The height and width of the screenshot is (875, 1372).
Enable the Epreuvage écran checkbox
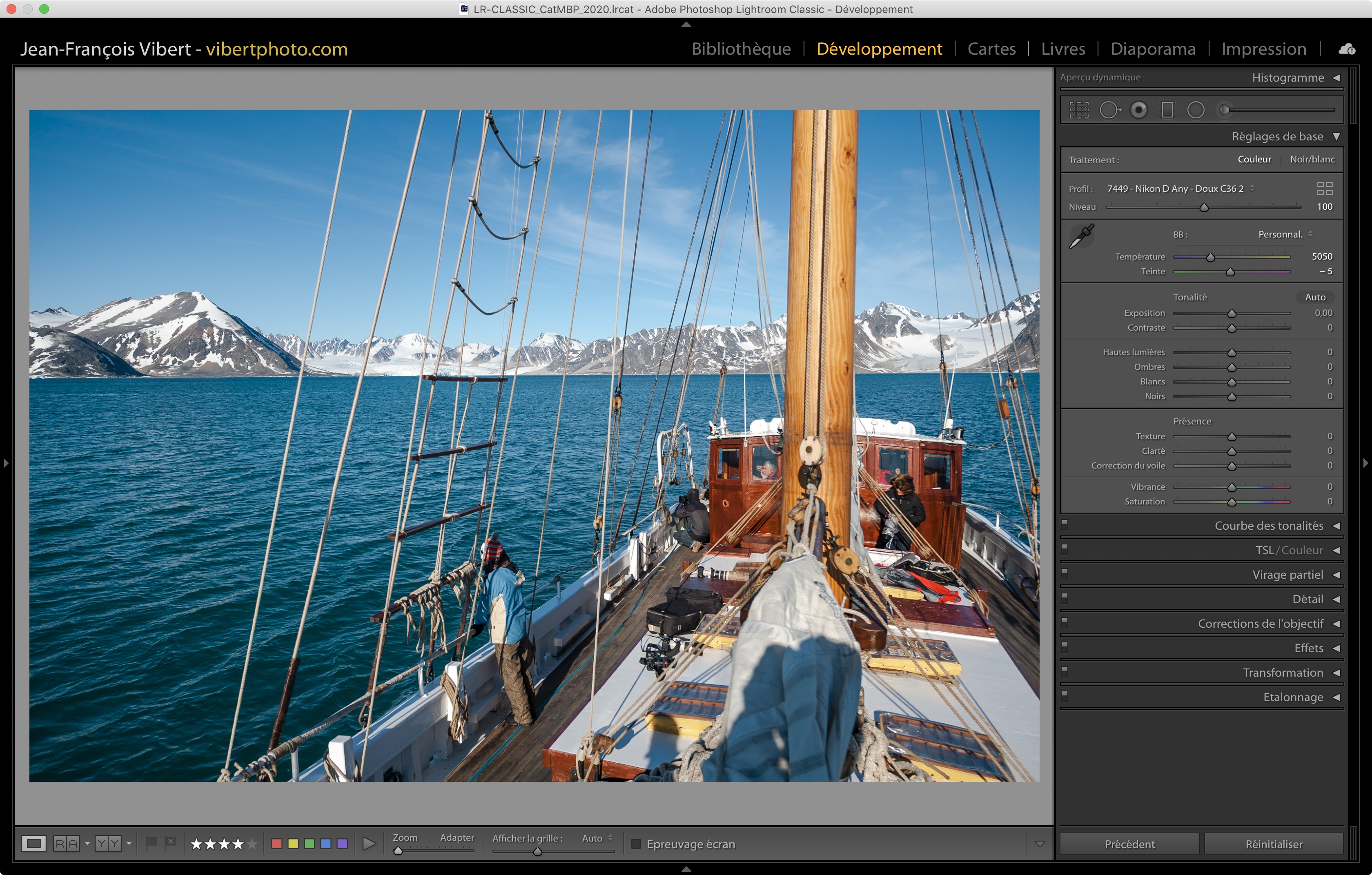(x=637, y=844)
